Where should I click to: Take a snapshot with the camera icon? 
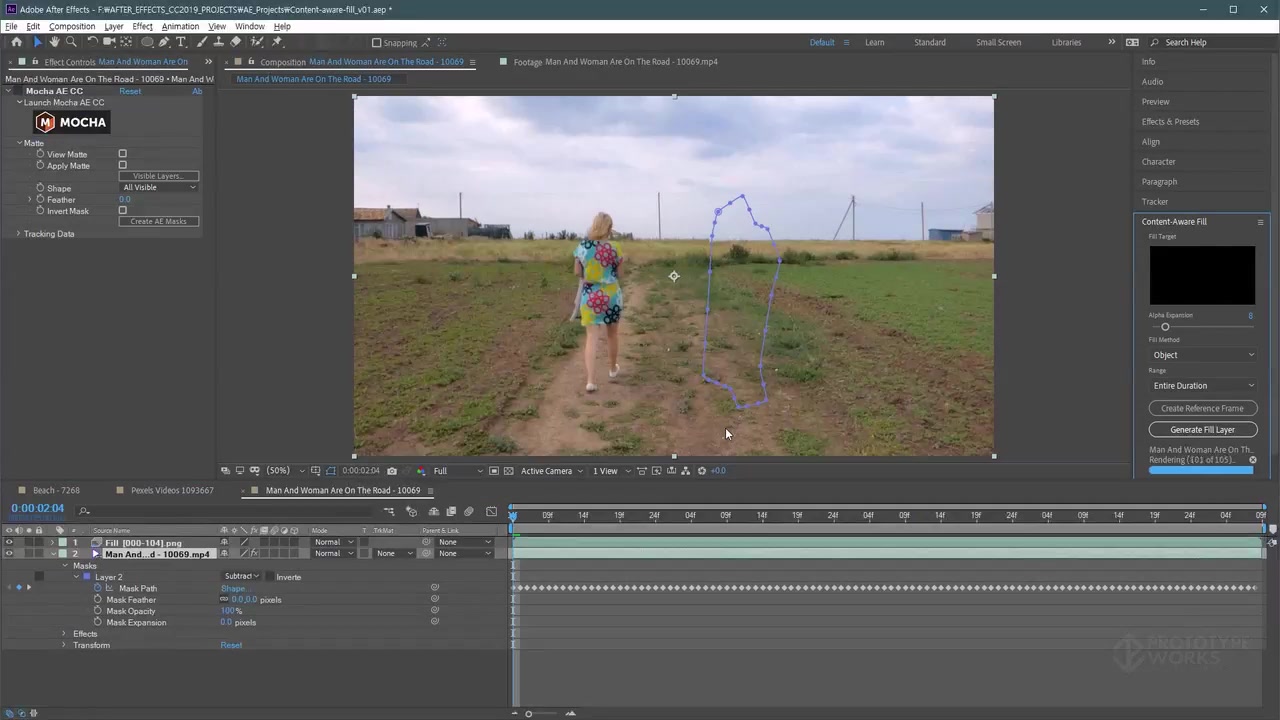(391, 470)
